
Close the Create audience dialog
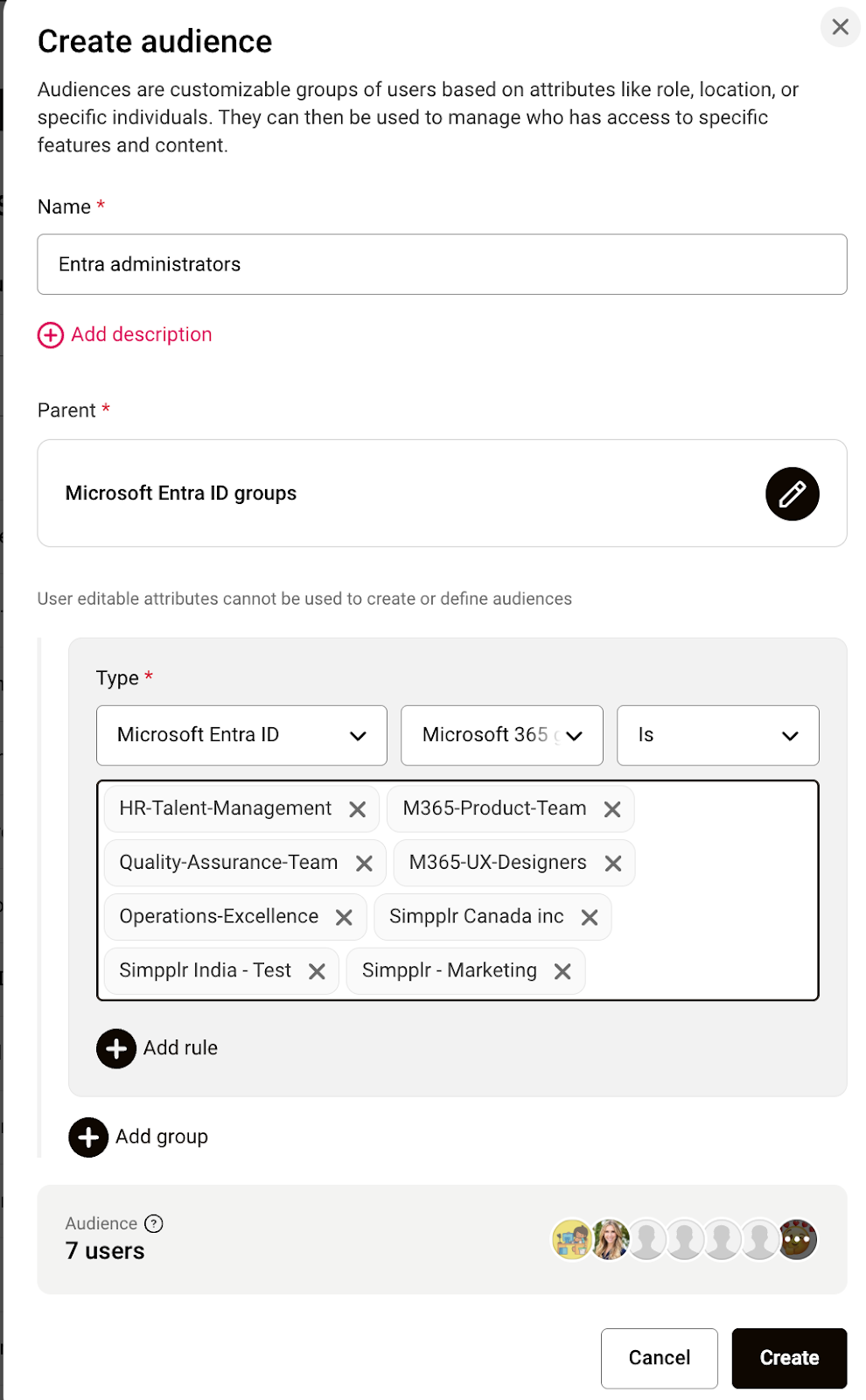tap(840, 27)
